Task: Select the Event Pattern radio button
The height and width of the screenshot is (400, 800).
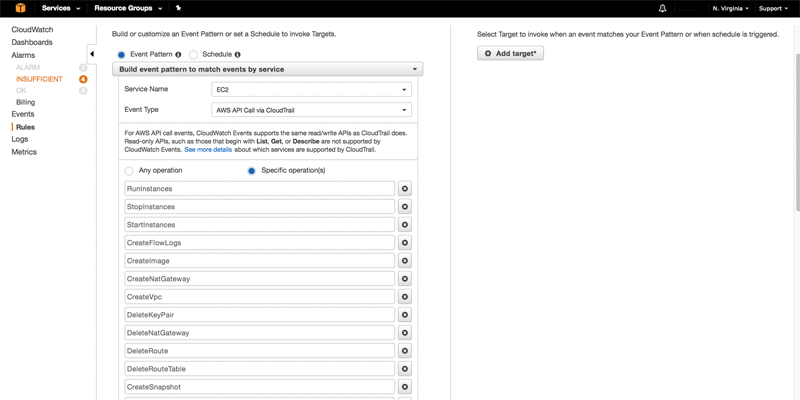Action: (x=121, y=55)
